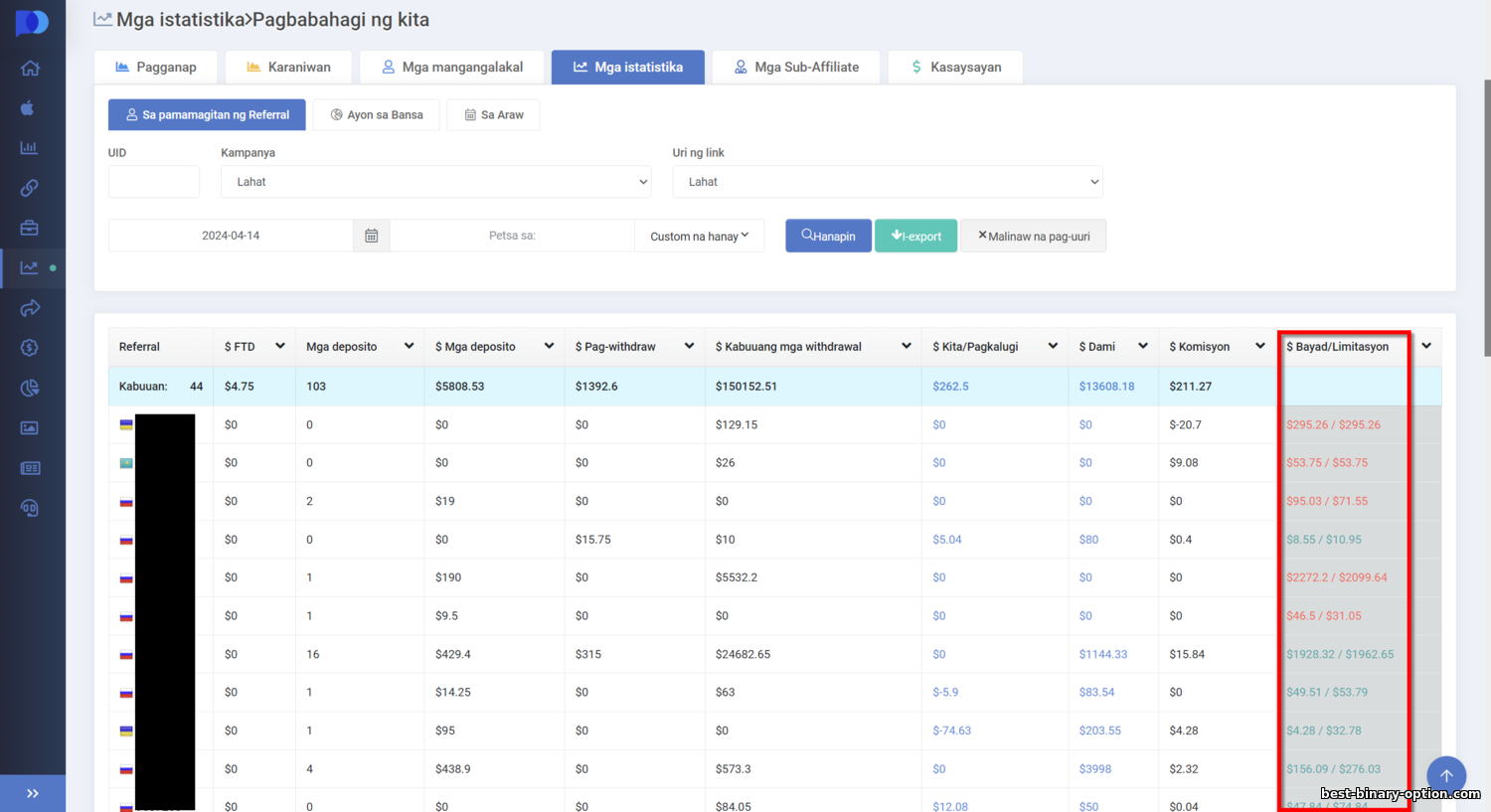Expand the $ Komisyon column sort arrow
This screenshot has height=812, width=1491.
(1259, 346)
